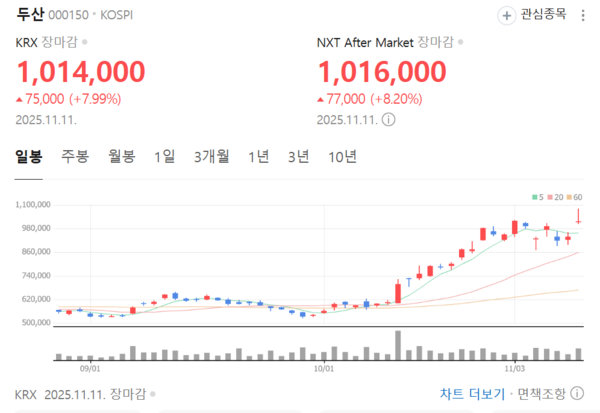Show the 3개월 chart period

tap(211, 157)
